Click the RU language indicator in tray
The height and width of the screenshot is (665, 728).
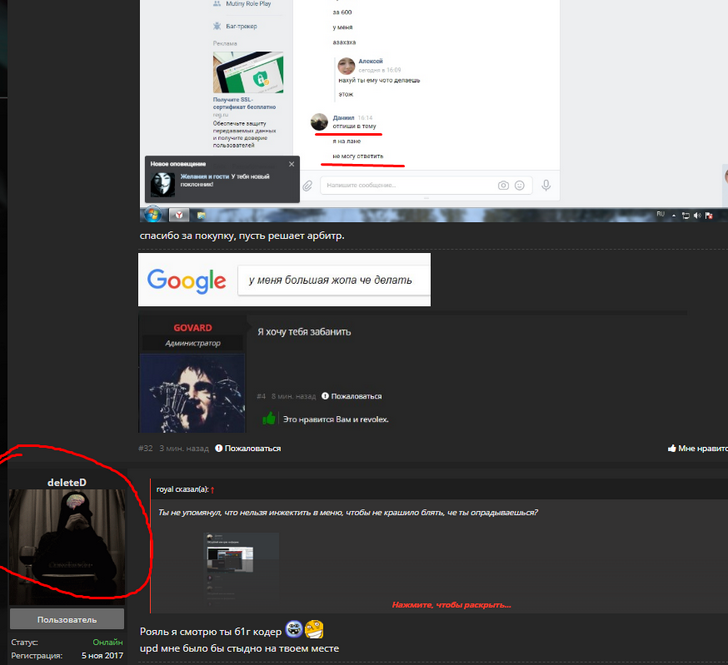pos(660,214)
